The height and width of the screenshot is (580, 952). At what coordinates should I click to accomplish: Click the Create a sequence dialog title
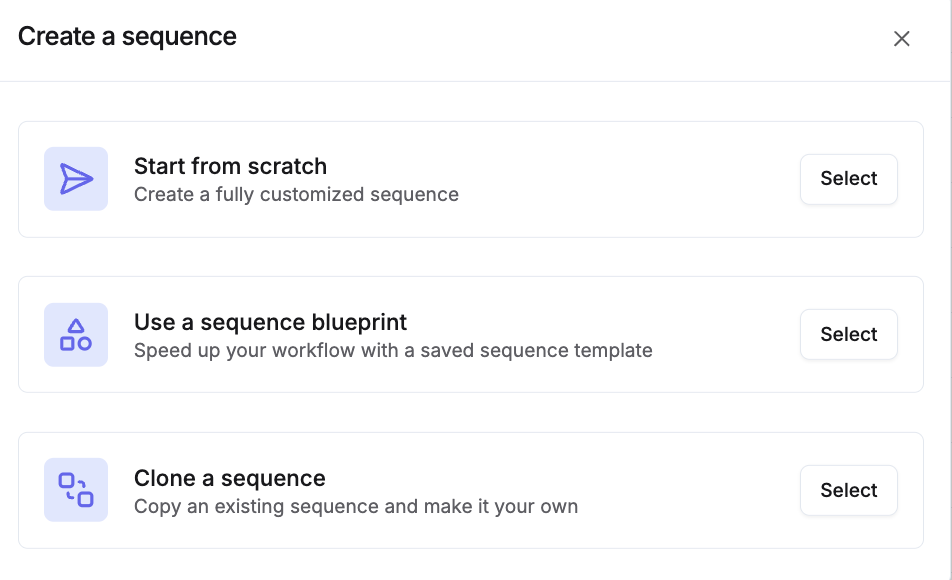tap(127, 37)
